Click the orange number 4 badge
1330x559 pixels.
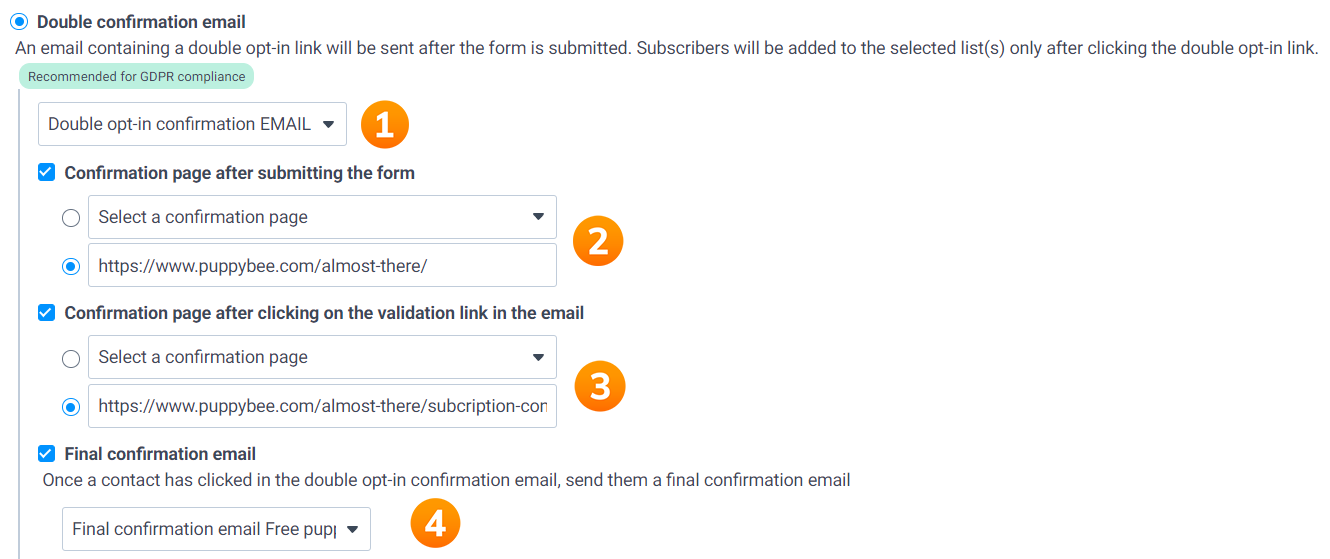435,524
